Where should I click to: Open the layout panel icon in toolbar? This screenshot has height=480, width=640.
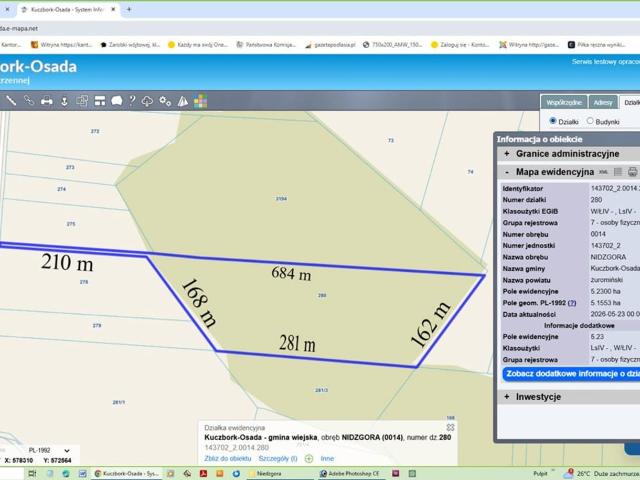pyautogui.click(x=100, y=101)
